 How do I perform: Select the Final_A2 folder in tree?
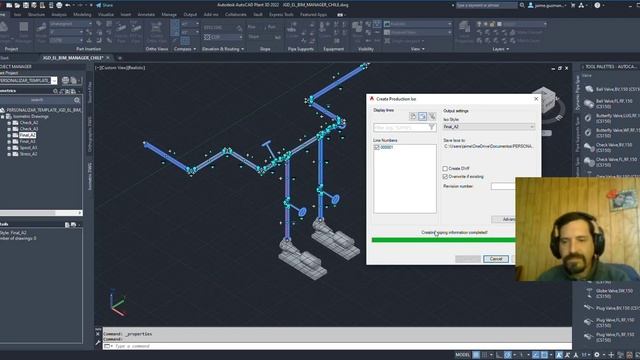click(28, 135)
